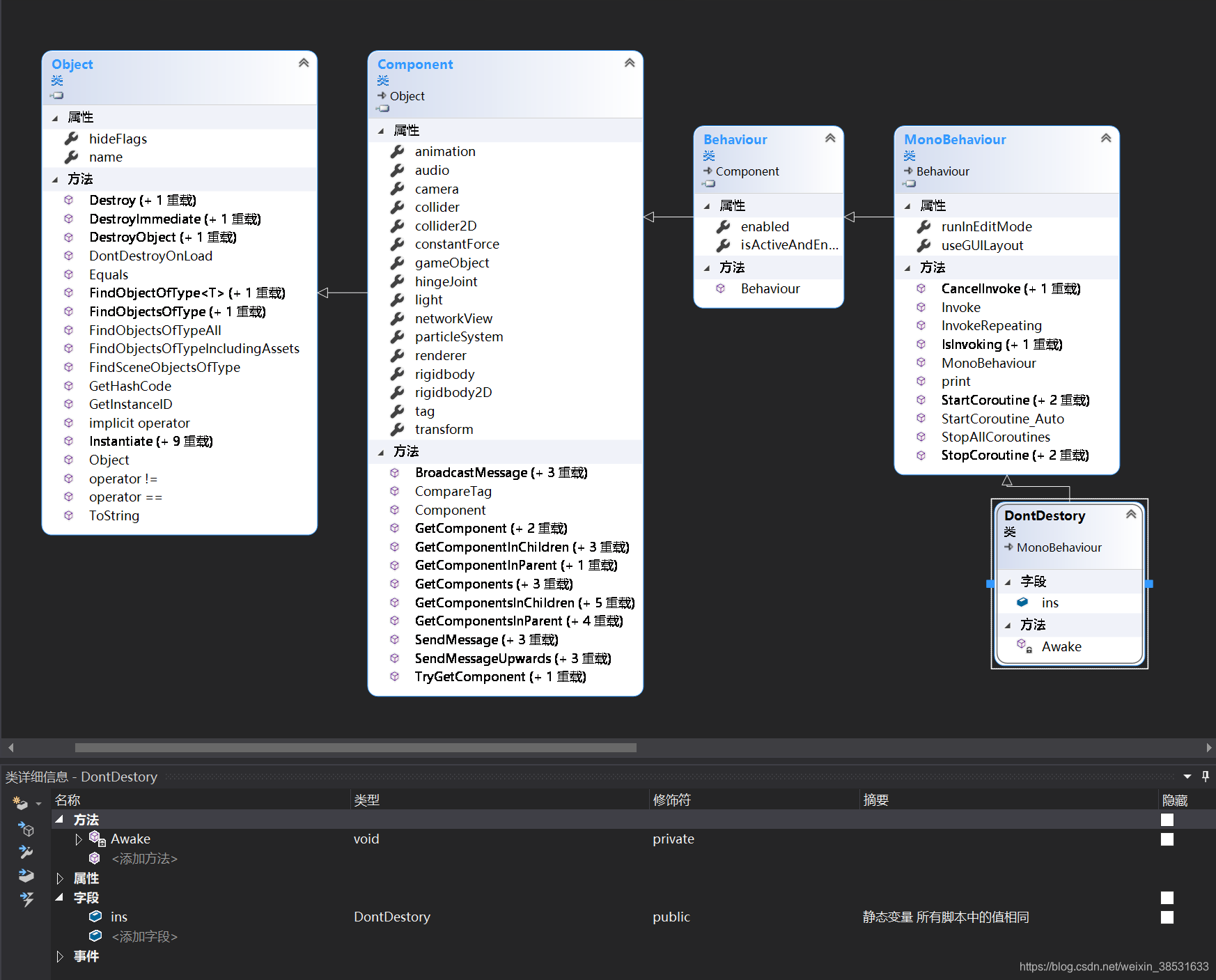Collapse 属性 section in Component class box
The width and height of the screenshot is (1216, 980).
click(381, 131)
